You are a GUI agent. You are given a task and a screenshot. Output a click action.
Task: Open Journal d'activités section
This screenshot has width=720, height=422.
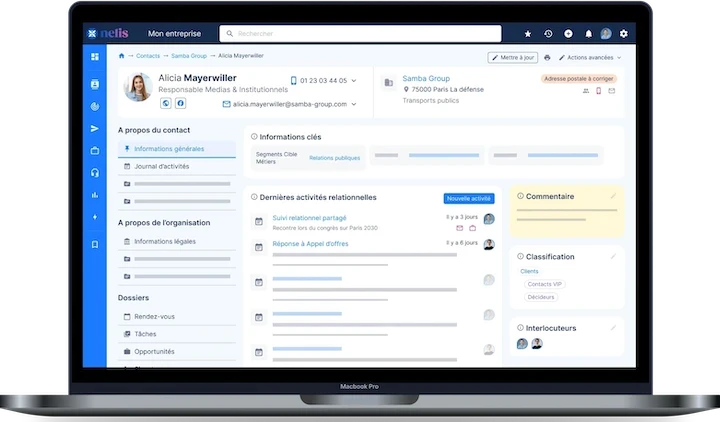click(x=177, y=166)
